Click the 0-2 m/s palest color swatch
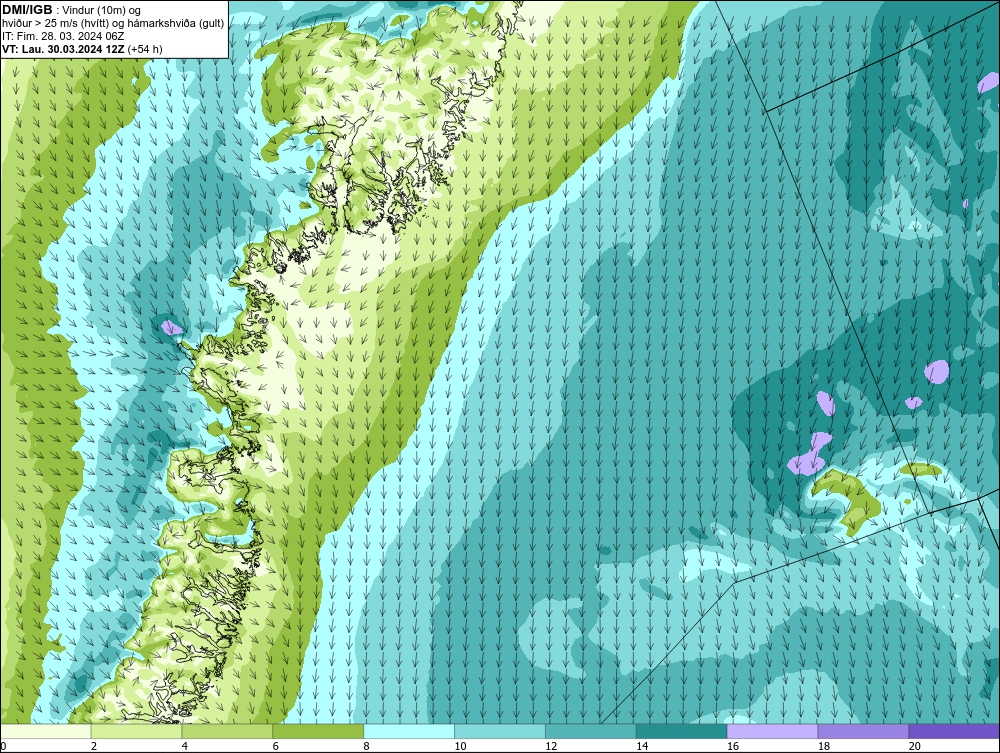Viewport: 1000px width, 753px height. click(46, 731)
